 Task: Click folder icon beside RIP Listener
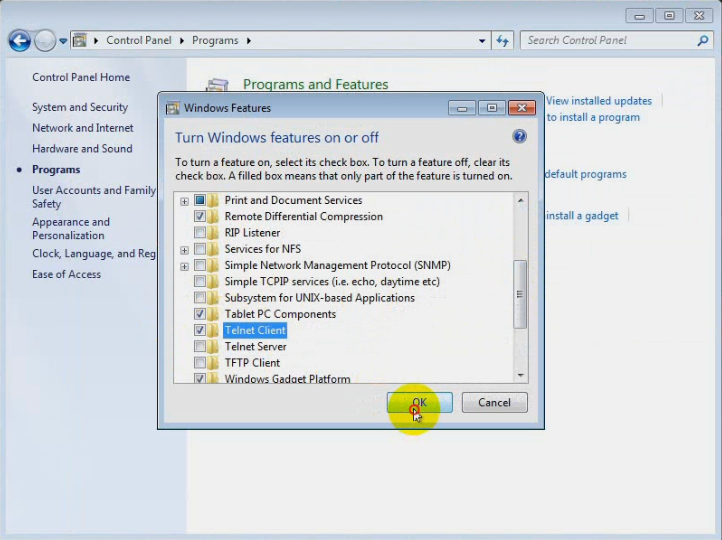(x=213, y=232)
